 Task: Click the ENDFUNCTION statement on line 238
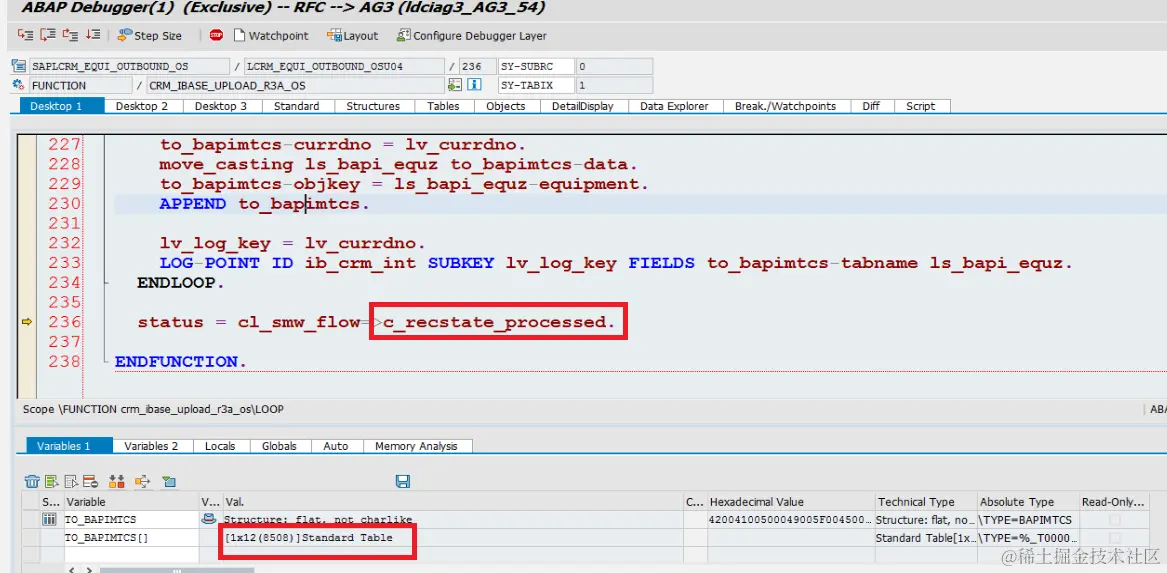click(181, 361)
